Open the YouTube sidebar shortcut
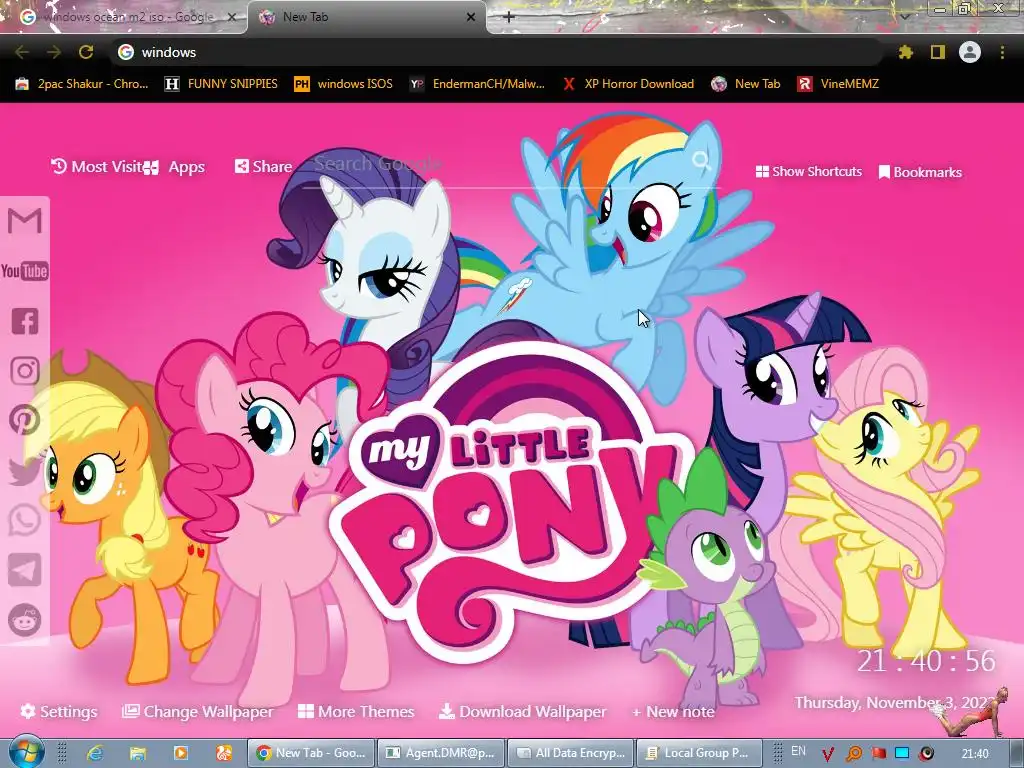Viewport: 1024px width, 768px height. tap(25, 270)
